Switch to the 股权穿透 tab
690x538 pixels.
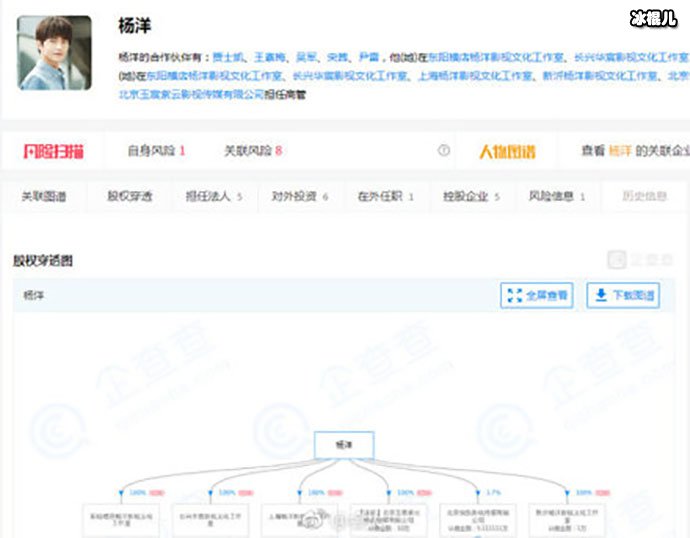point(129,196)
